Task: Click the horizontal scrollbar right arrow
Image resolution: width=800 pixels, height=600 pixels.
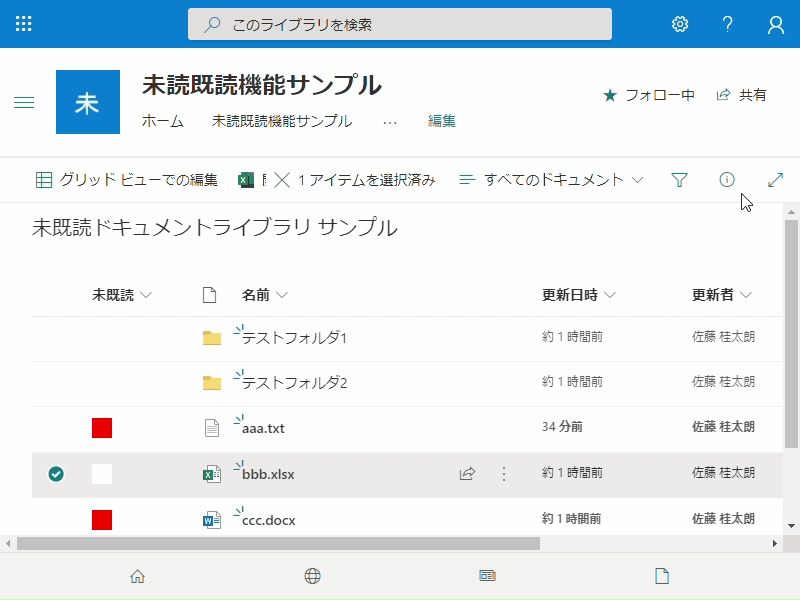Action: coord(775,544)
